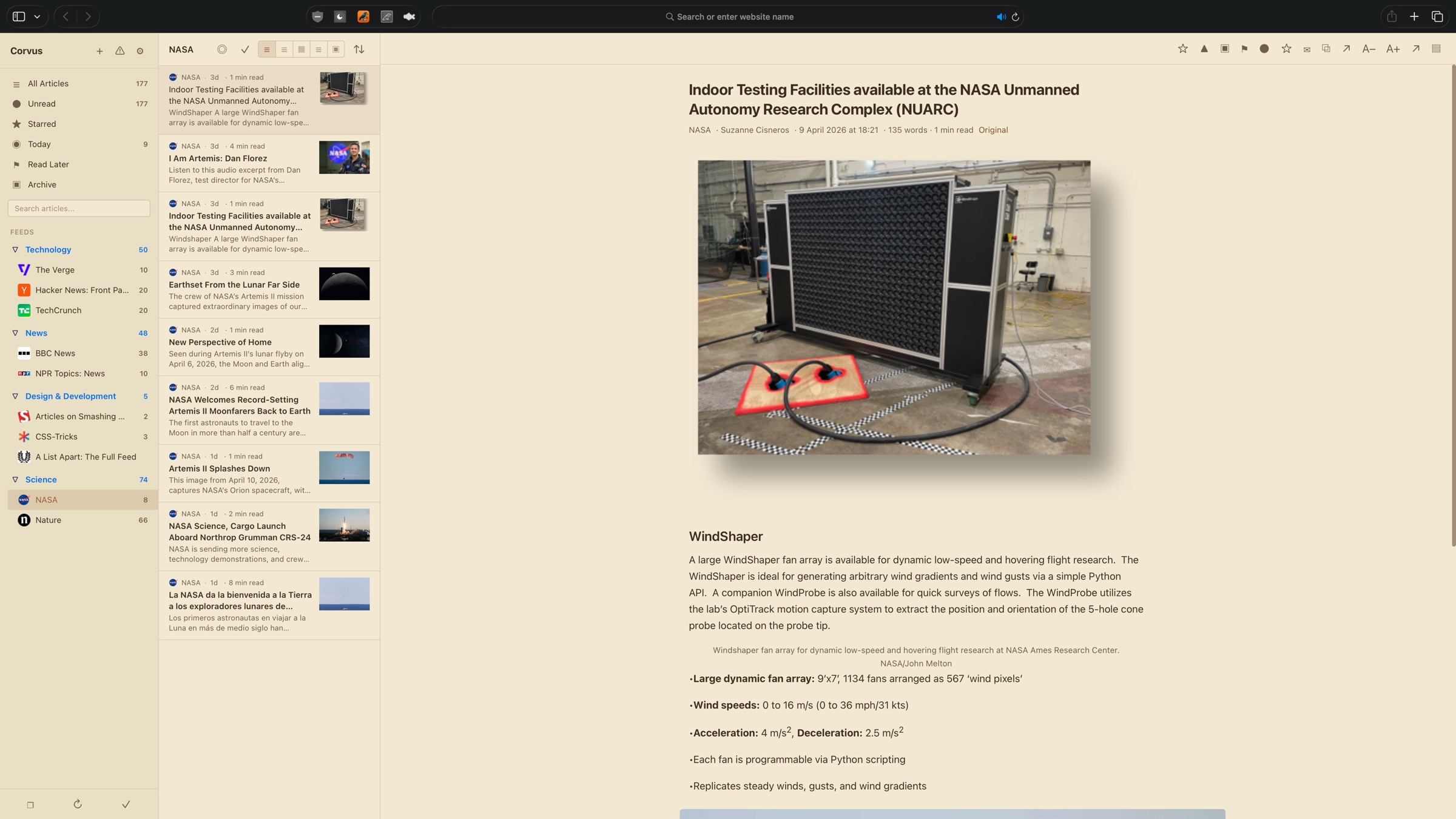
Task: Collapse the News feed group
Action: pos(15,333)
